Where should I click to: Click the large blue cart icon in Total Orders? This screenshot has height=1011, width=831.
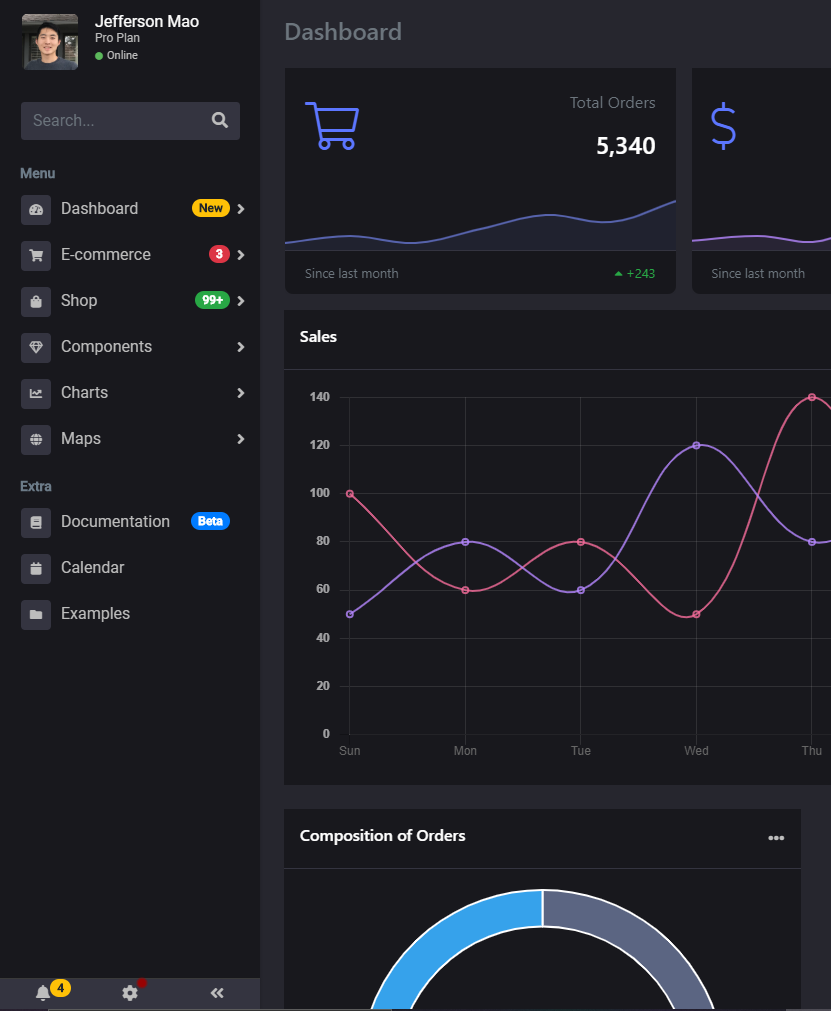tap(333, 126)
